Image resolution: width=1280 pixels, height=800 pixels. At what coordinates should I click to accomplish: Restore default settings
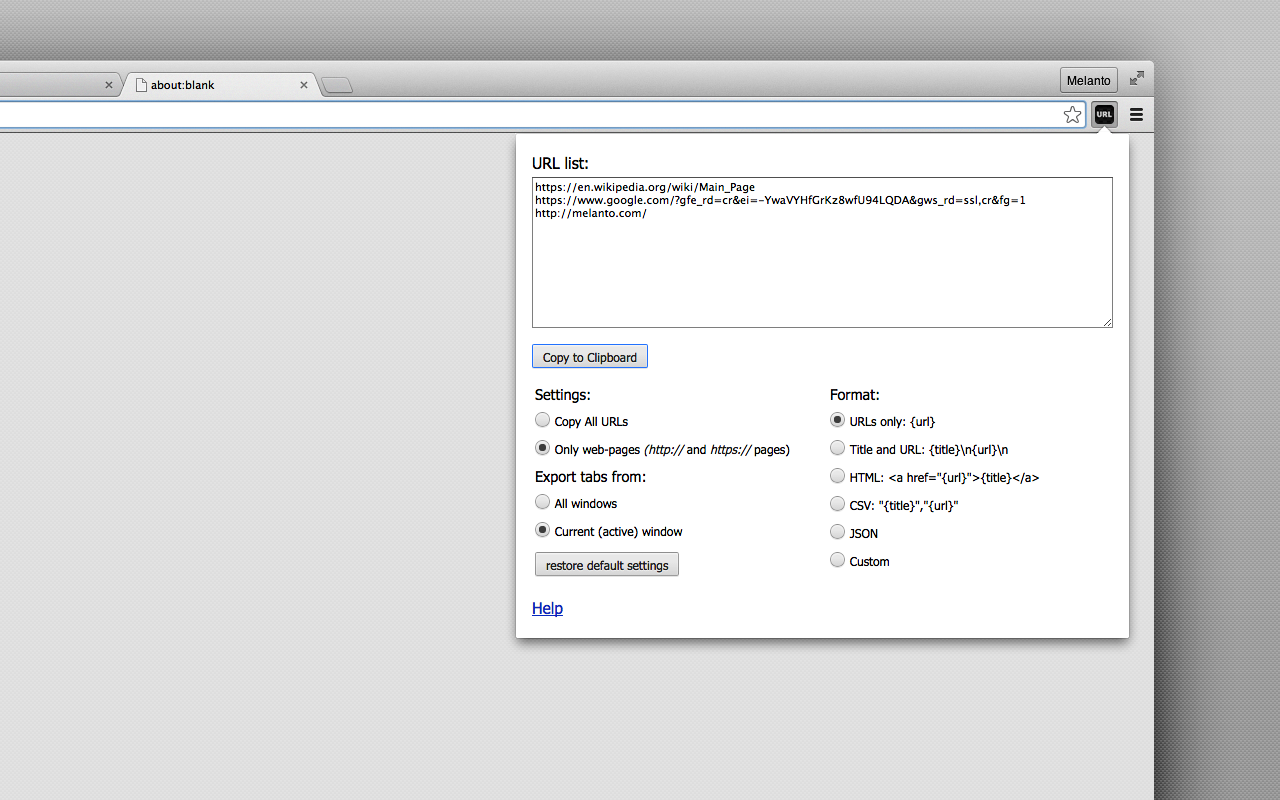coord(606,564)
